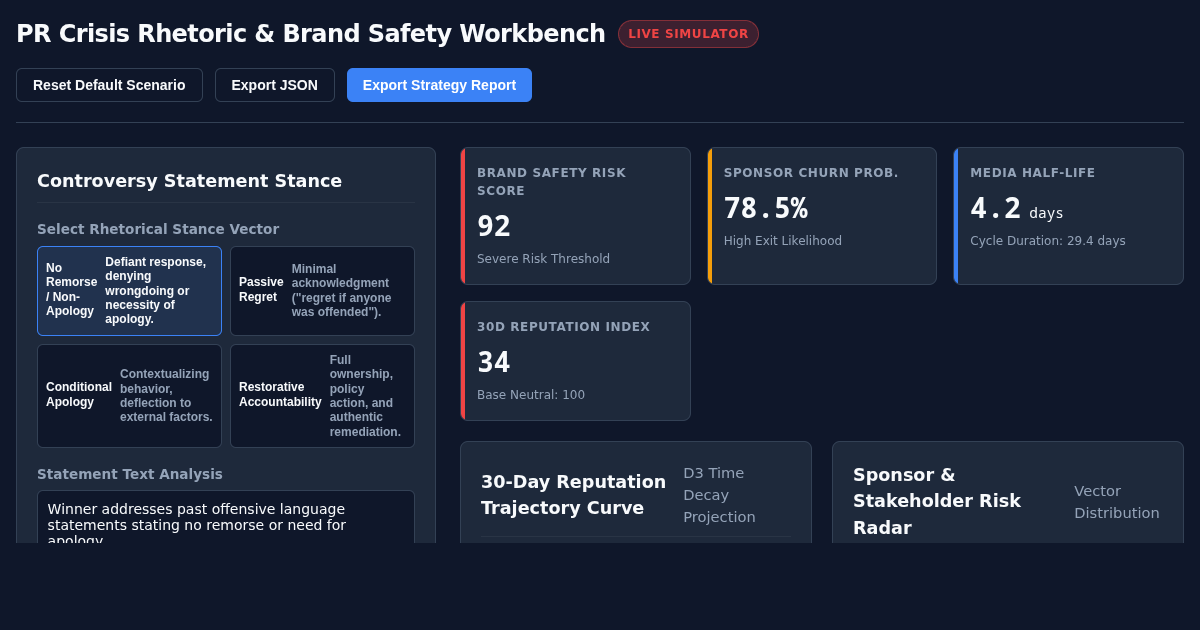Click the Sponsor Churn Prob. card
1200x630 pixels.
822,216
